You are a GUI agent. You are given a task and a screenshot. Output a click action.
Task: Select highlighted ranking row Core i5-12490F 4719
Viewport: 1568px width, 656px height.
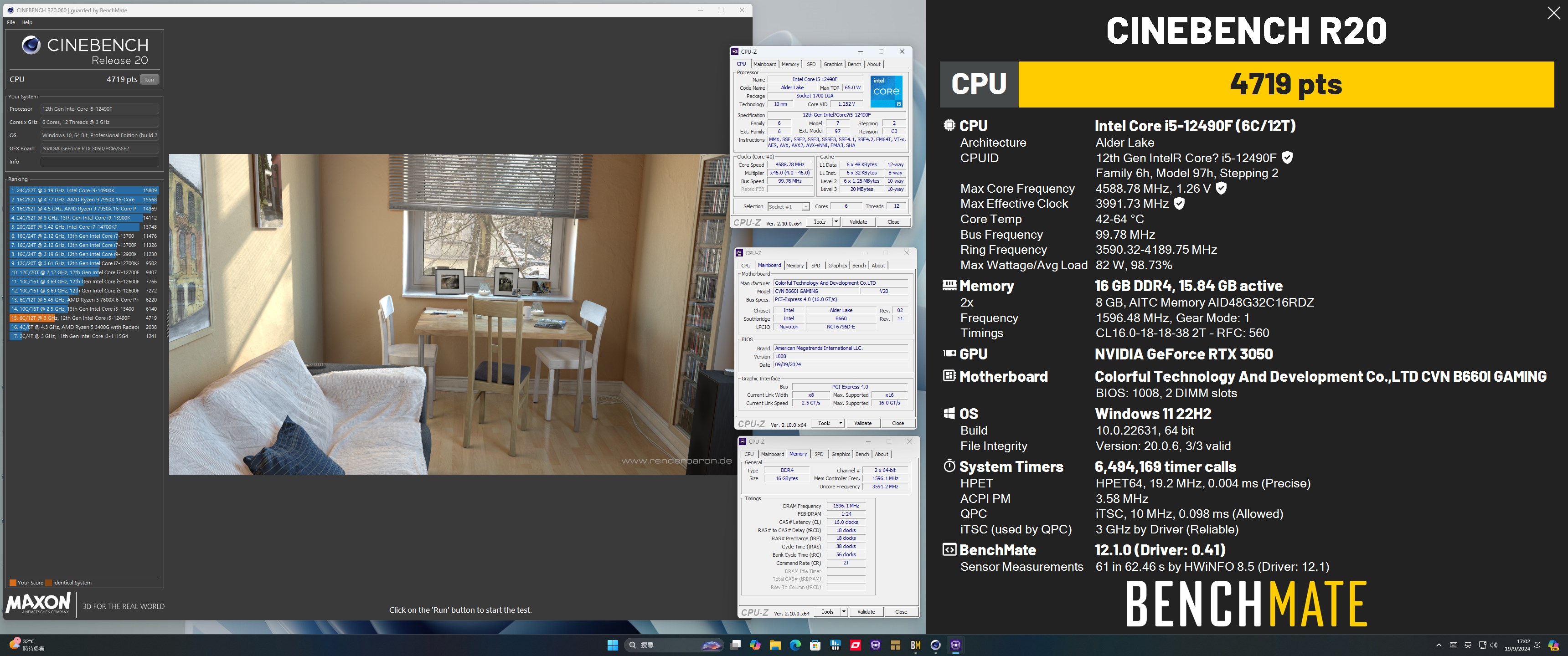coord(84,318)
